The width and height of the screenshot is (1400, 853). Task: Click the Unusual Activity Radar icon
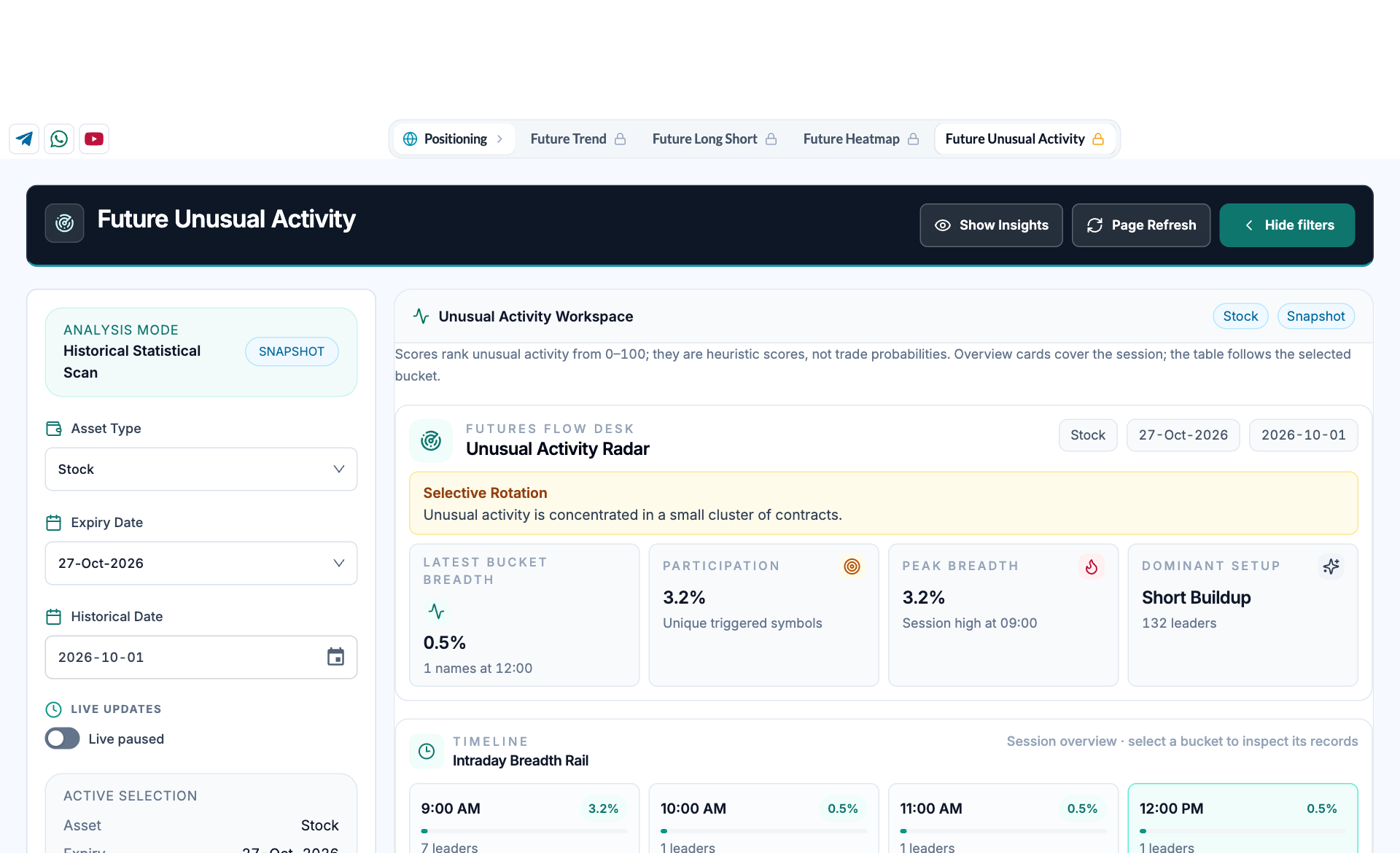click(431, 440)
